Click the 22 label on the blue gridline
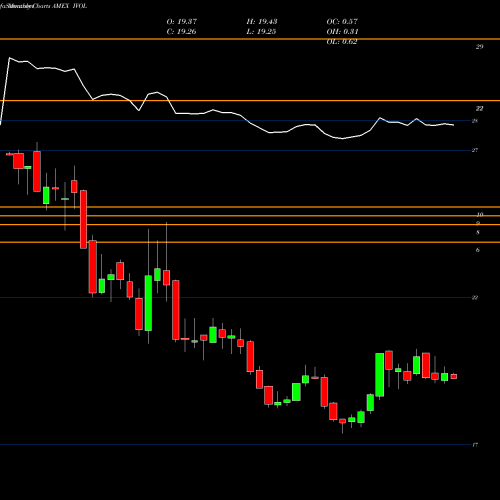Image resolution: width=500 pixels, height=500 pixels. (475, 298)
